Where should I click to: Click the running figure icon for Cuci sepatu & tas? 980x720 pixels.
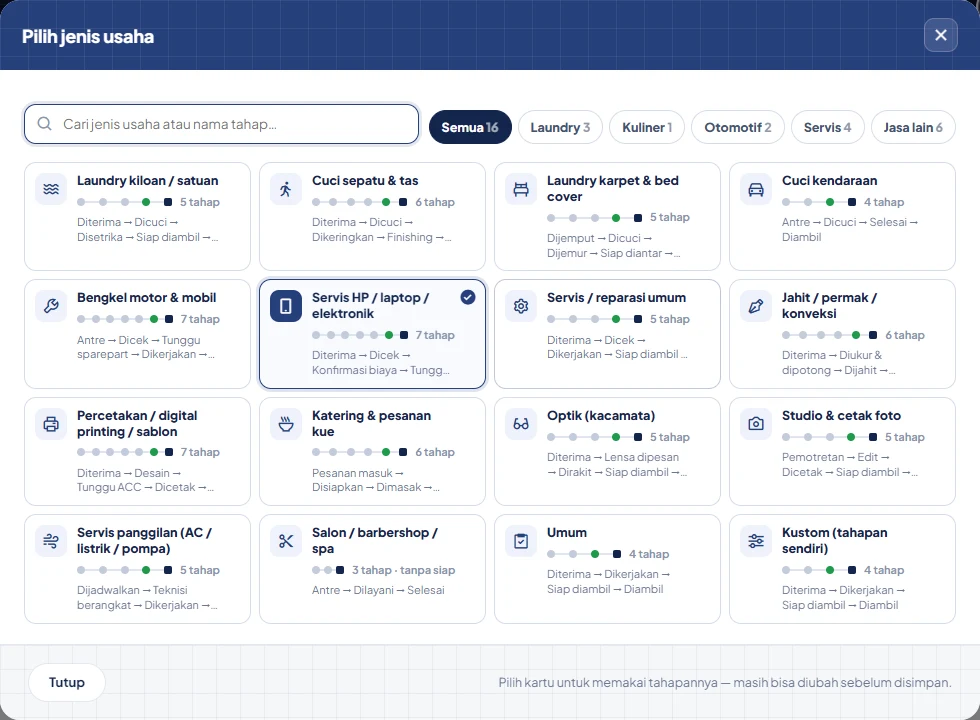(286, 189)
